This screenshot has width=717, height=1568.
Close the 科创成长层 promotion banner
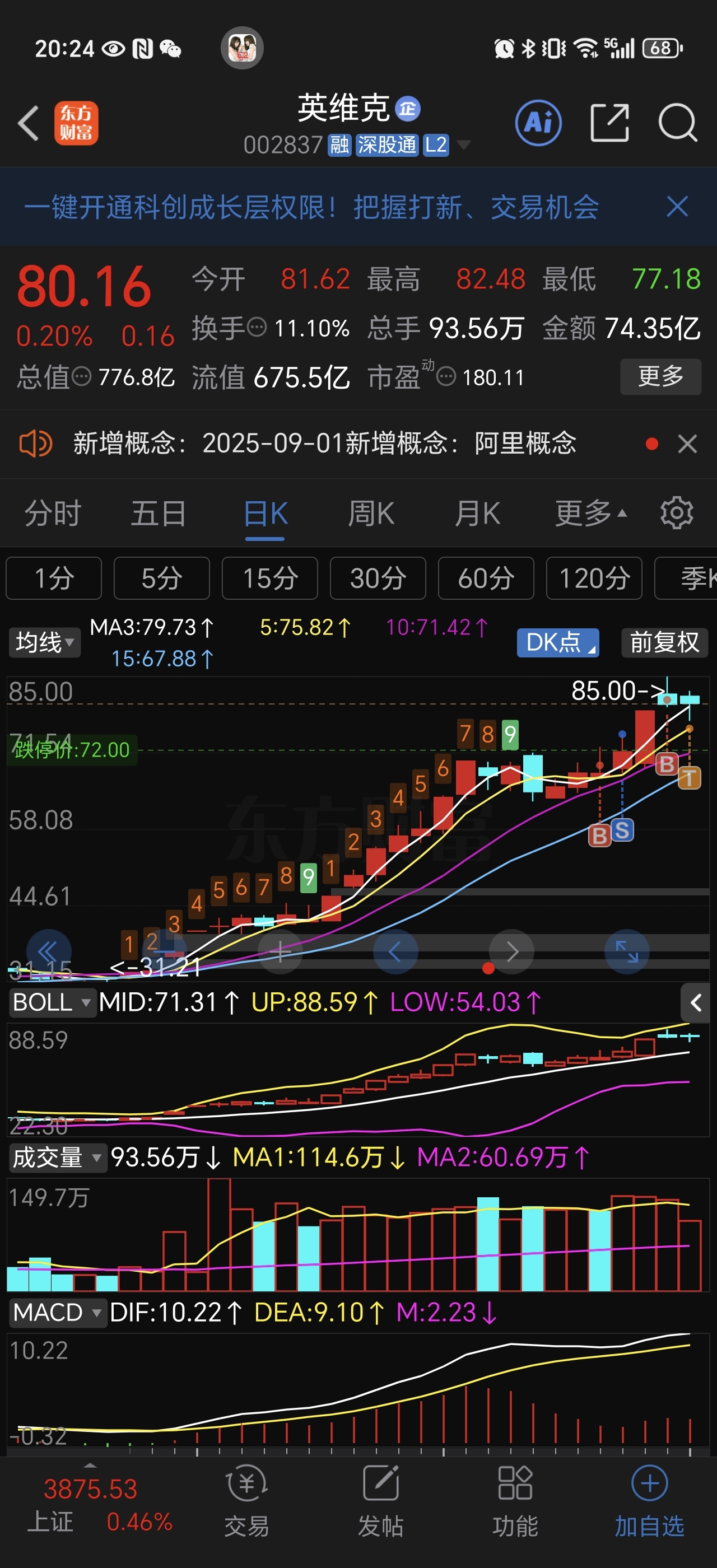(677, 207)
